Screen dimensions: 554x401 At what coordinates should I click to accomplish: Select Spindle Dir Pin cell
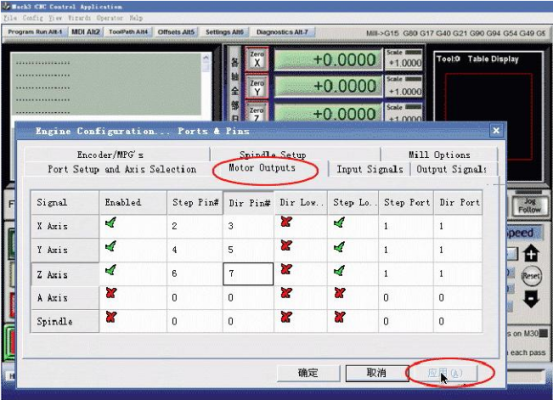(x=248, y=321)
